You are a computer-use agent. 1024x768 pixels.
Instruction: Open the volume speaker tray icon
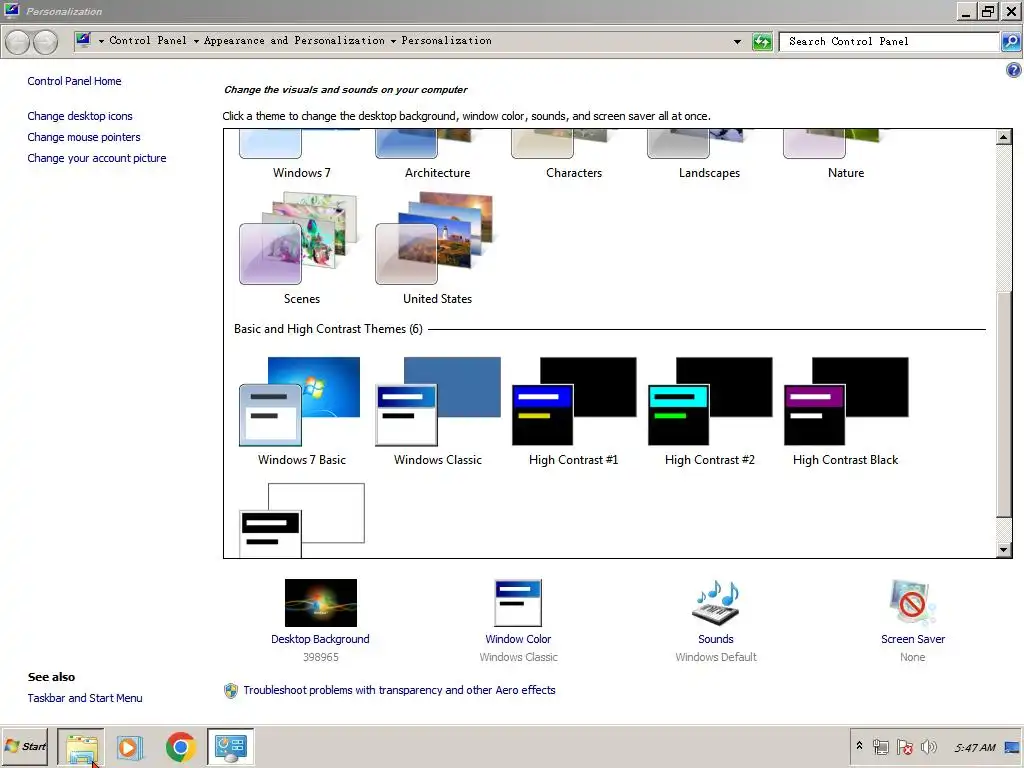(928, 746)
